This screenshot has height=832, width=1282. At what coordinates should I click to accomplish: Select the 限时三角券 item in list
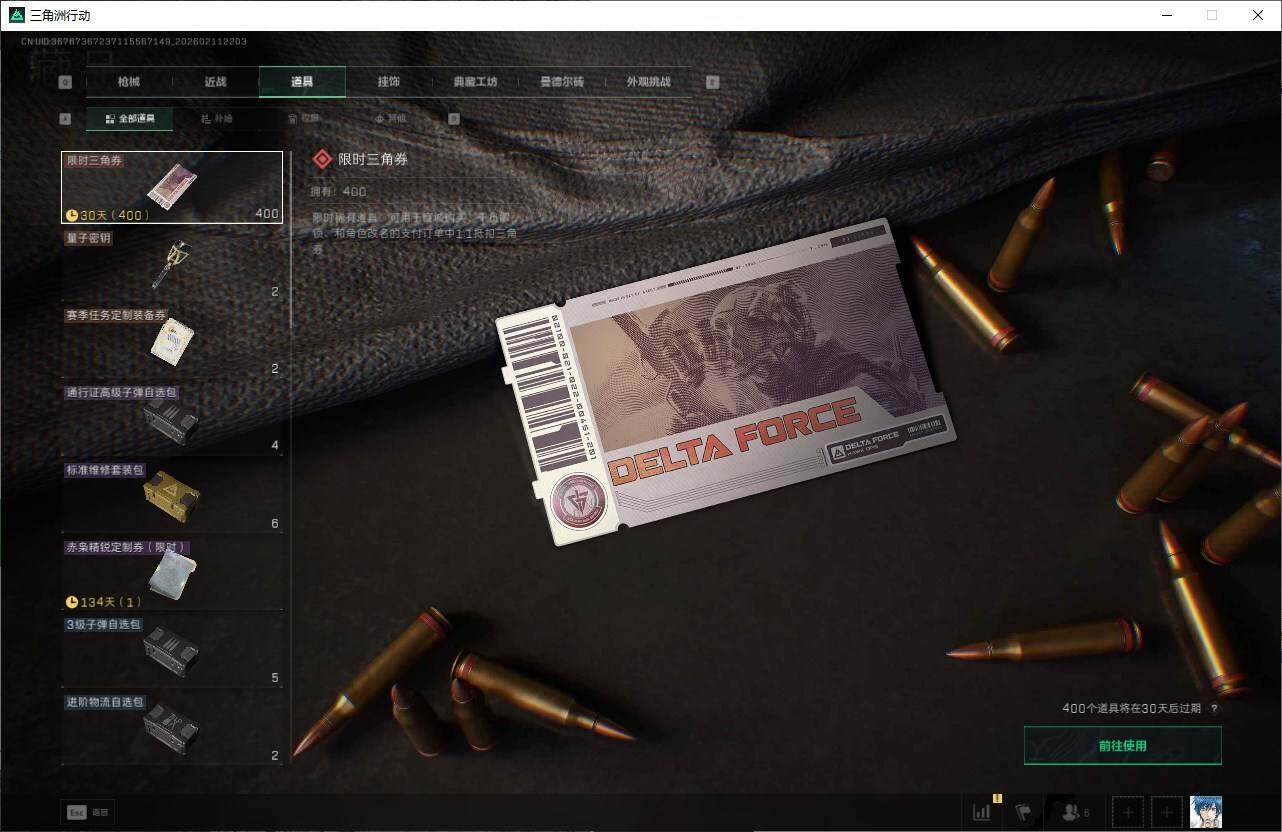(171, 187)
